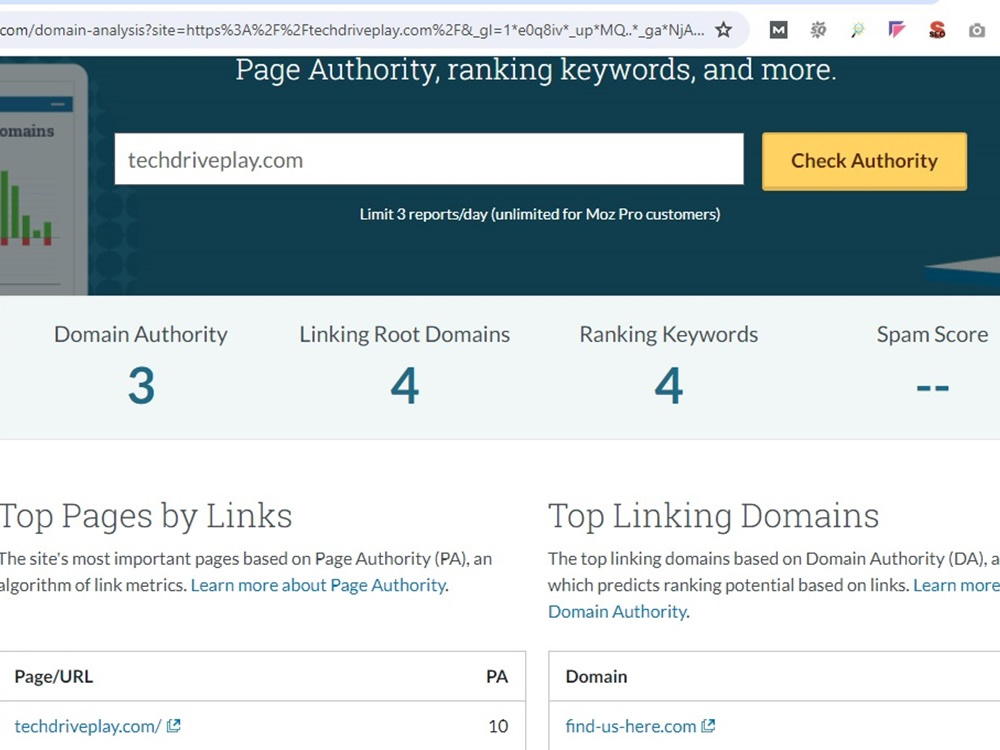Click the browser address bar URL

tap(353, 30)
